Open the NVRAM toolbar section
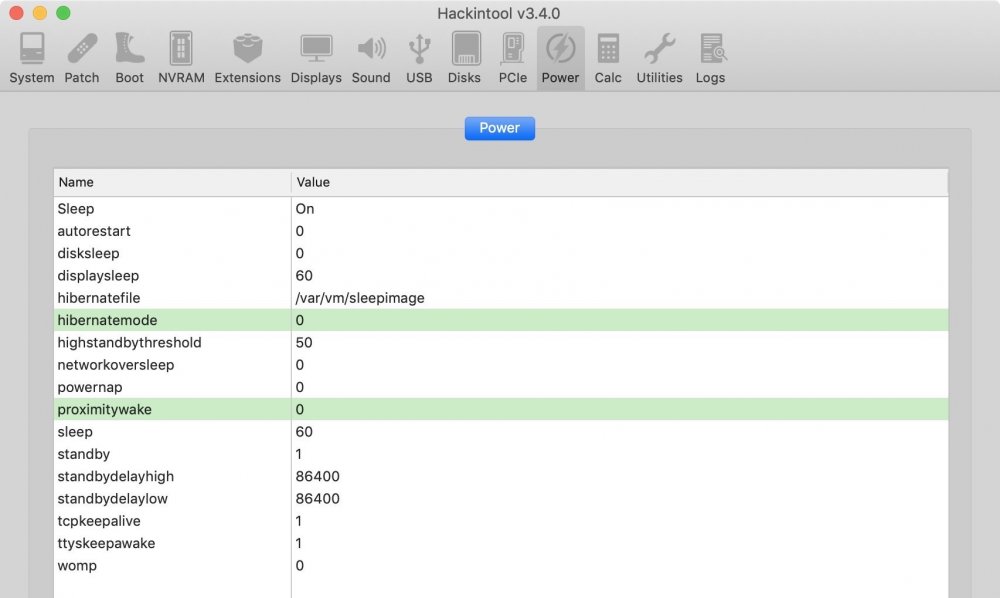Viewport: 1000px width, 598px height. [181, 59]
